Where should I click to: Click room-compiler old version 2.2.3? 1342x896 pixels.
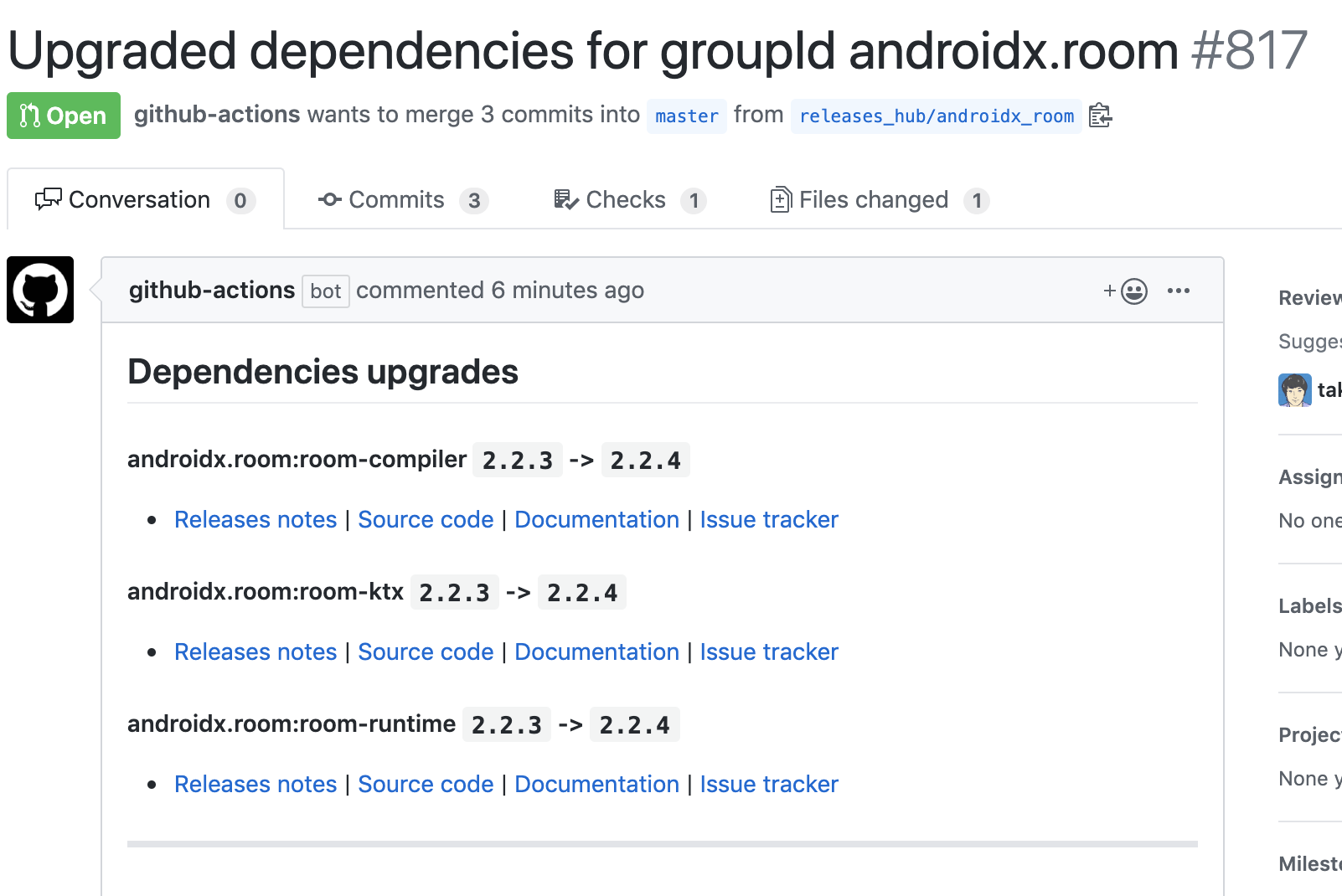(x=518, y=460)
